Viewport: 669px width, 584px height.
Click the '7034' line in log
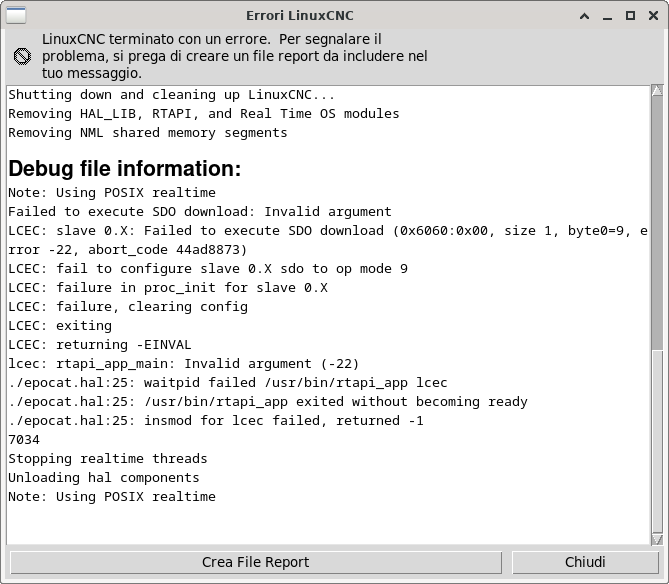(x=24, y=440)
